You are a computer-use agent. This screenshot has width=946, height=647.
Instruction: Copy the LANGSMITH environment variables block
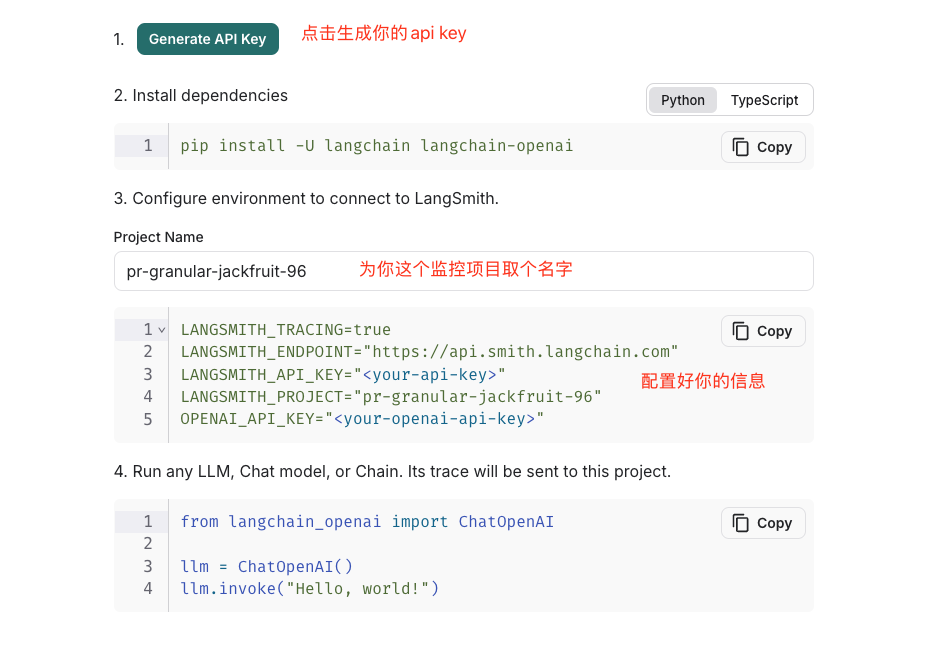[763, 331]
